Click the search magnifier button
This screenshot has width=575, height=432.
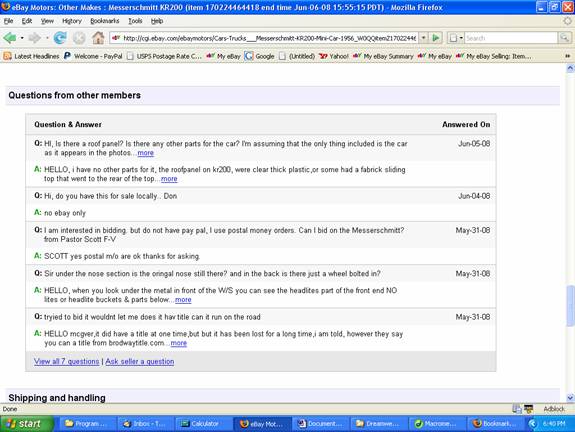[x=564, y=38]
